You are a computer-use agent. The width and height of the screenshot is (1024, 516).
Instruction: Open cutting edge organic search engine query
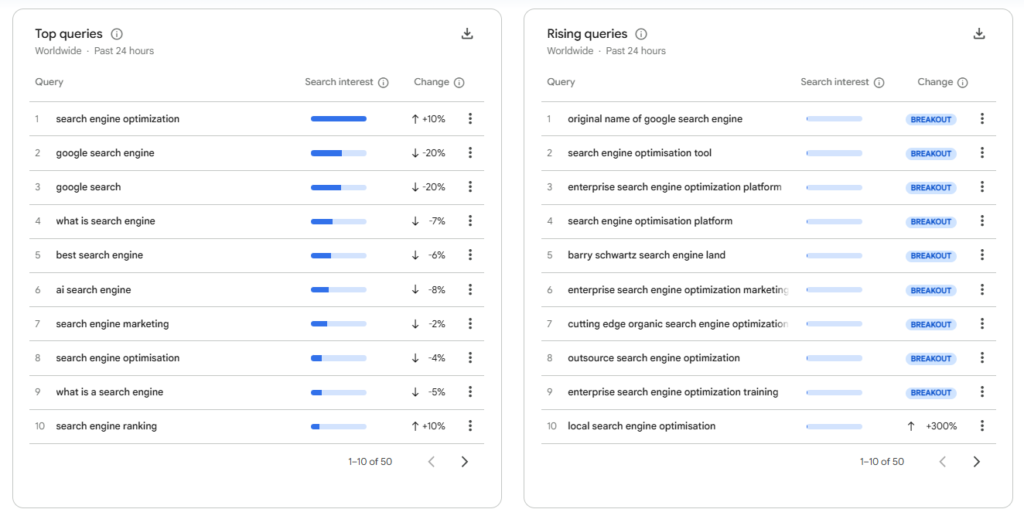point(678,323)
